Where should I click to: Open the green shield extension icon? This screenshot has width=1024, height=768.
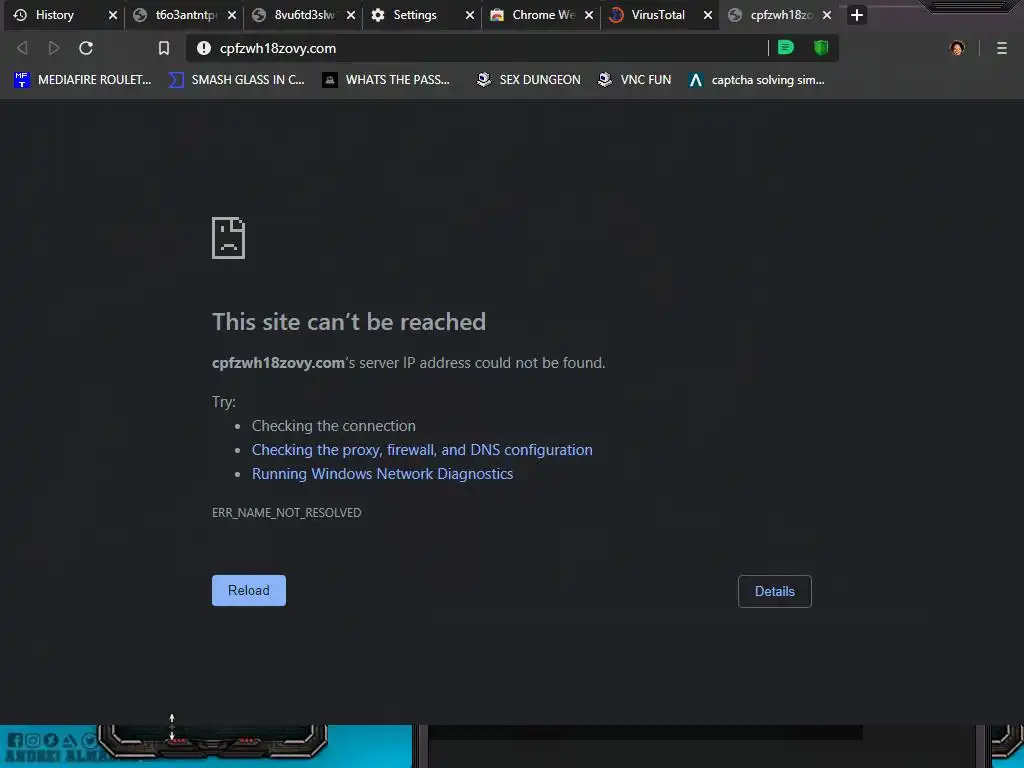tap(821, 48)
